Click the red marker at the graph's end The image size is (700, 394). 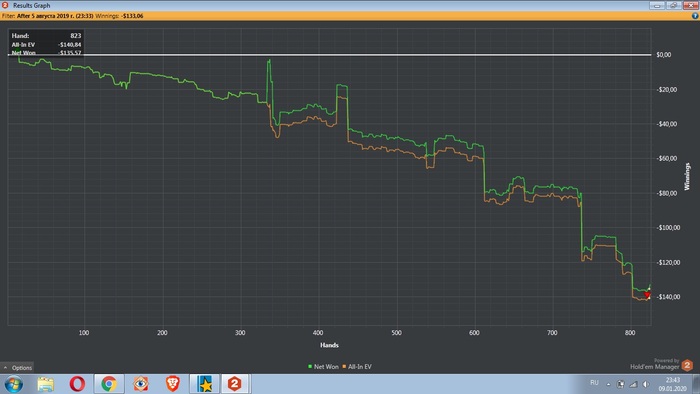(x=647, y=295)
